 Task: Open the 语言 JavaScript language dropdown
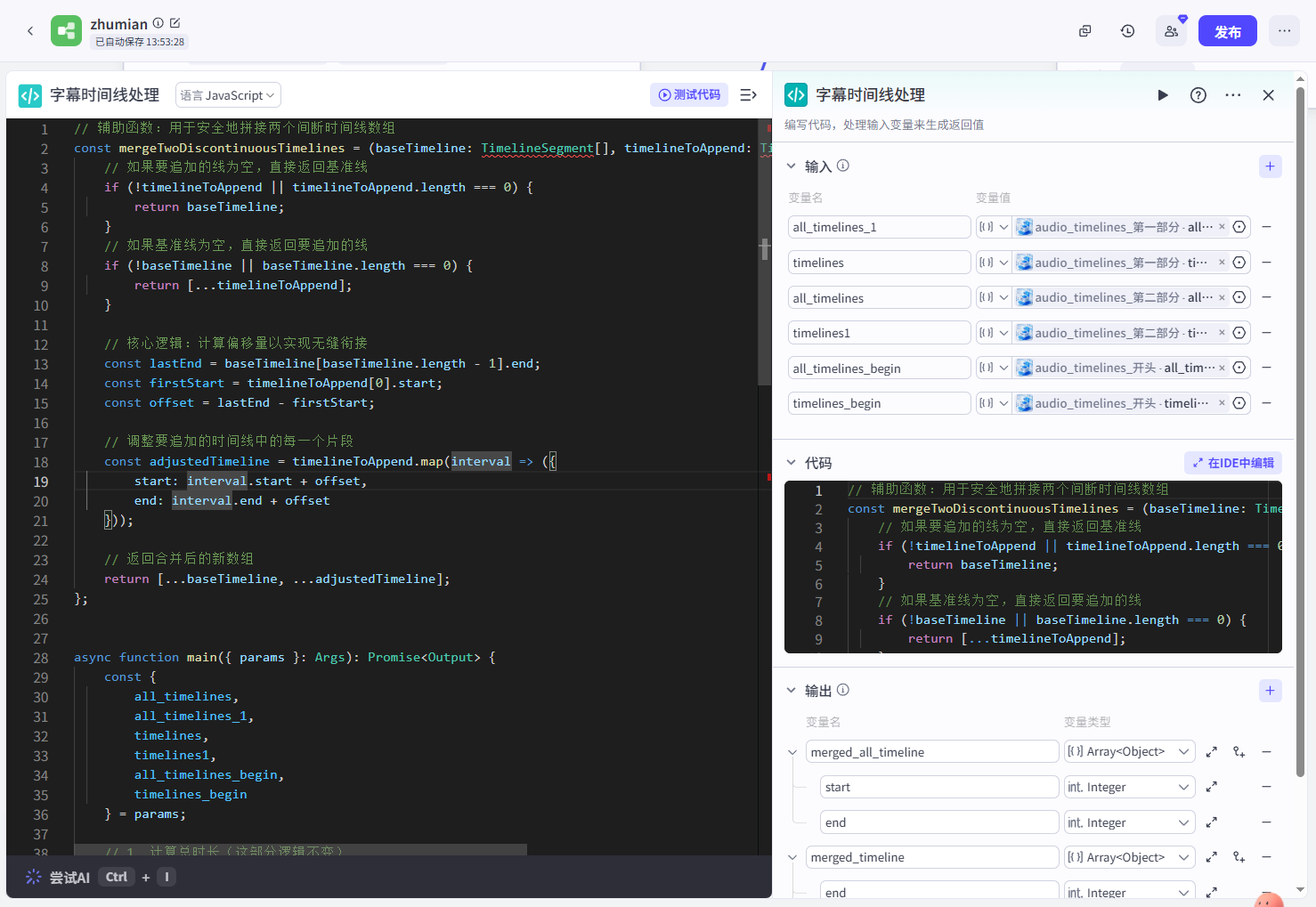(229, 95)
